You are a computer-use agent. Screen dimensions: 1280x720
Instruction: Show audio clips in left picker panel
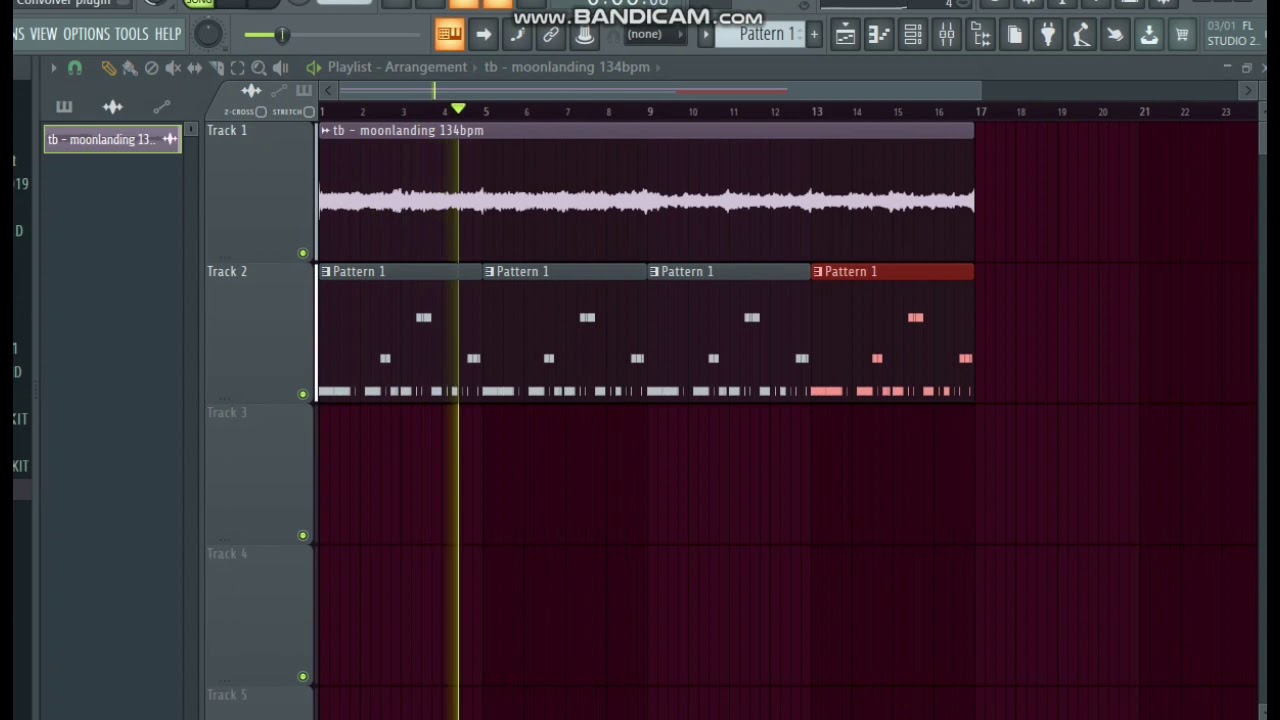[112, 107]
